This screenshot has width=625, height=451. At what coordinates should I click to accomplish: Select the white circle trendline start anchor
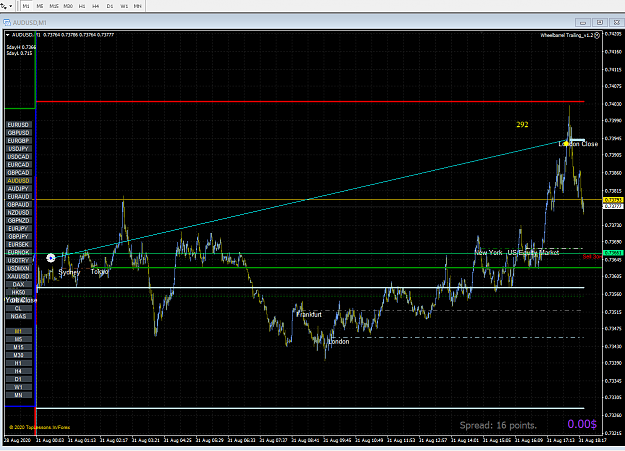(51, 258)
